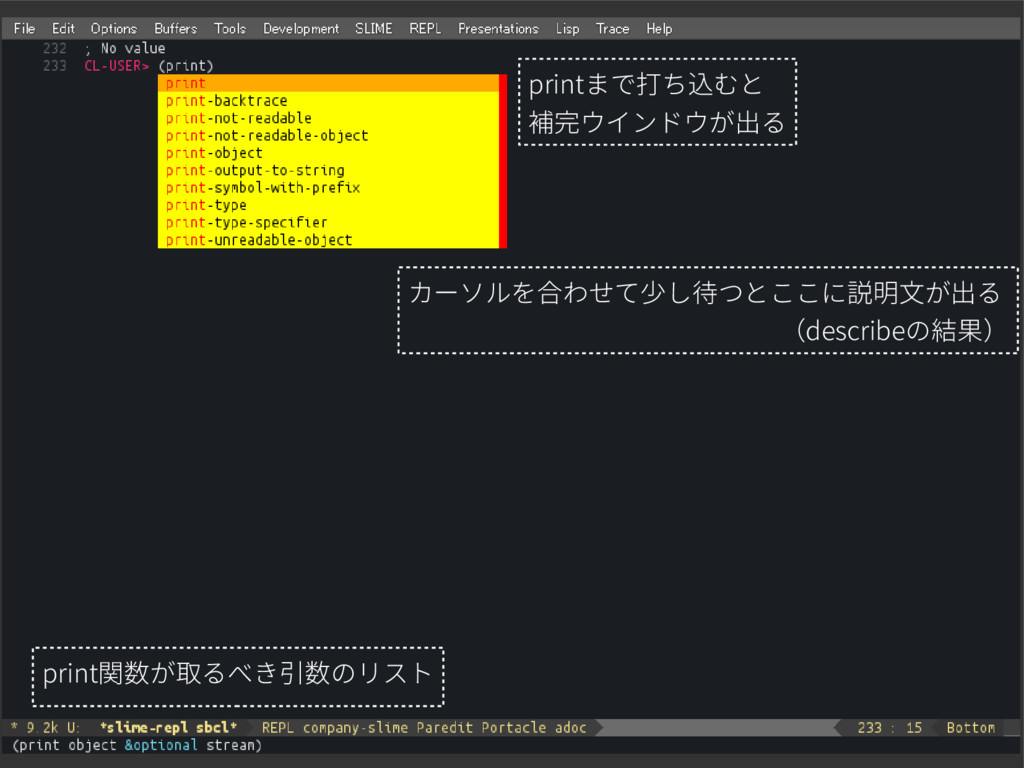Viewport: 1024px width, 768px height.
Task: Click line number 232 in margin
Action: point(55,48)
